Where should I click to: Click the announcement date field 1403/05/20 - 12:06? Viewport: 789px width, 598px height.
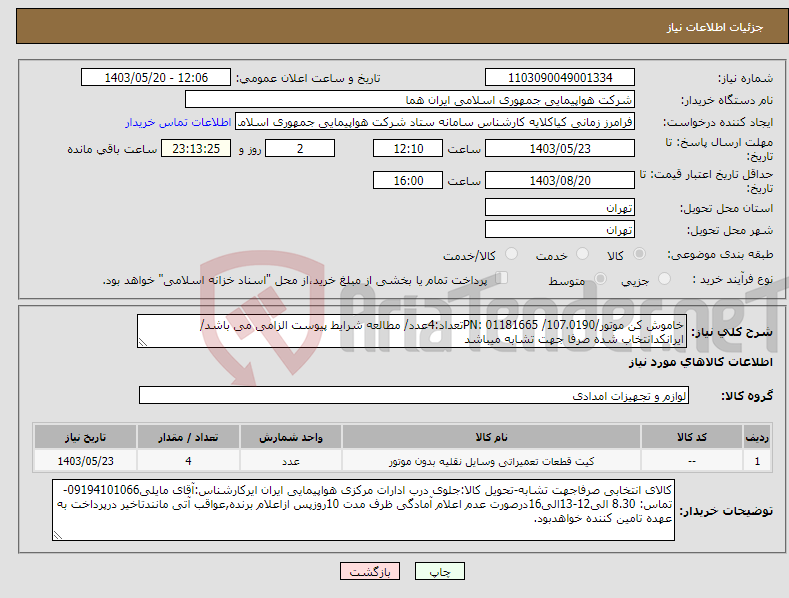pos(155,78)
